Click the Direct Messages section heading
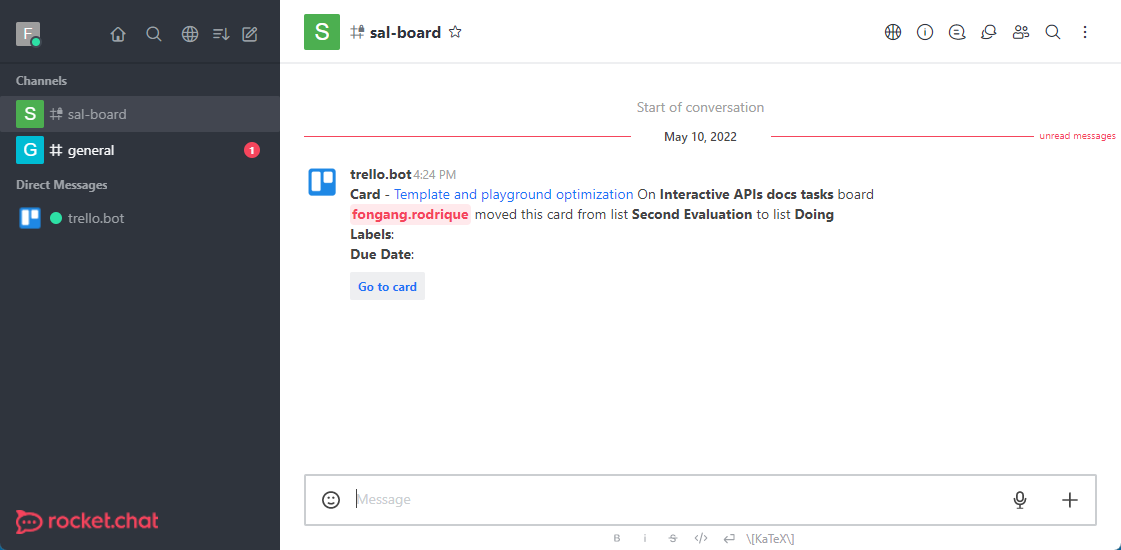The height and width of the screenshot is (550, 1121). 61,185
